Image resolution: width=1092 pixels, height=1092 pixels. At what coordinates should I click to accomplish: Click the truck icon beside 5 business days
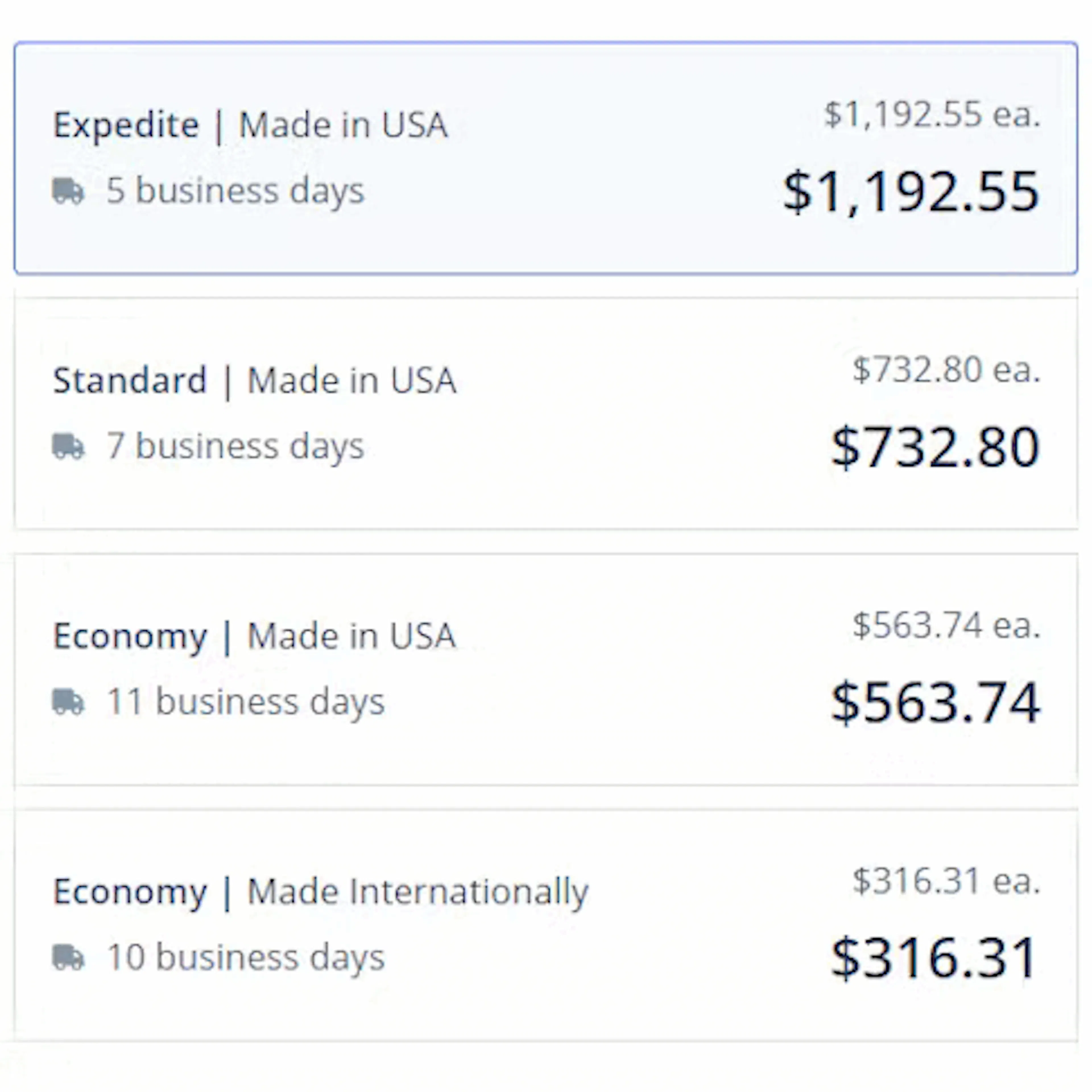pyautogui.click(x=68, y=191)
